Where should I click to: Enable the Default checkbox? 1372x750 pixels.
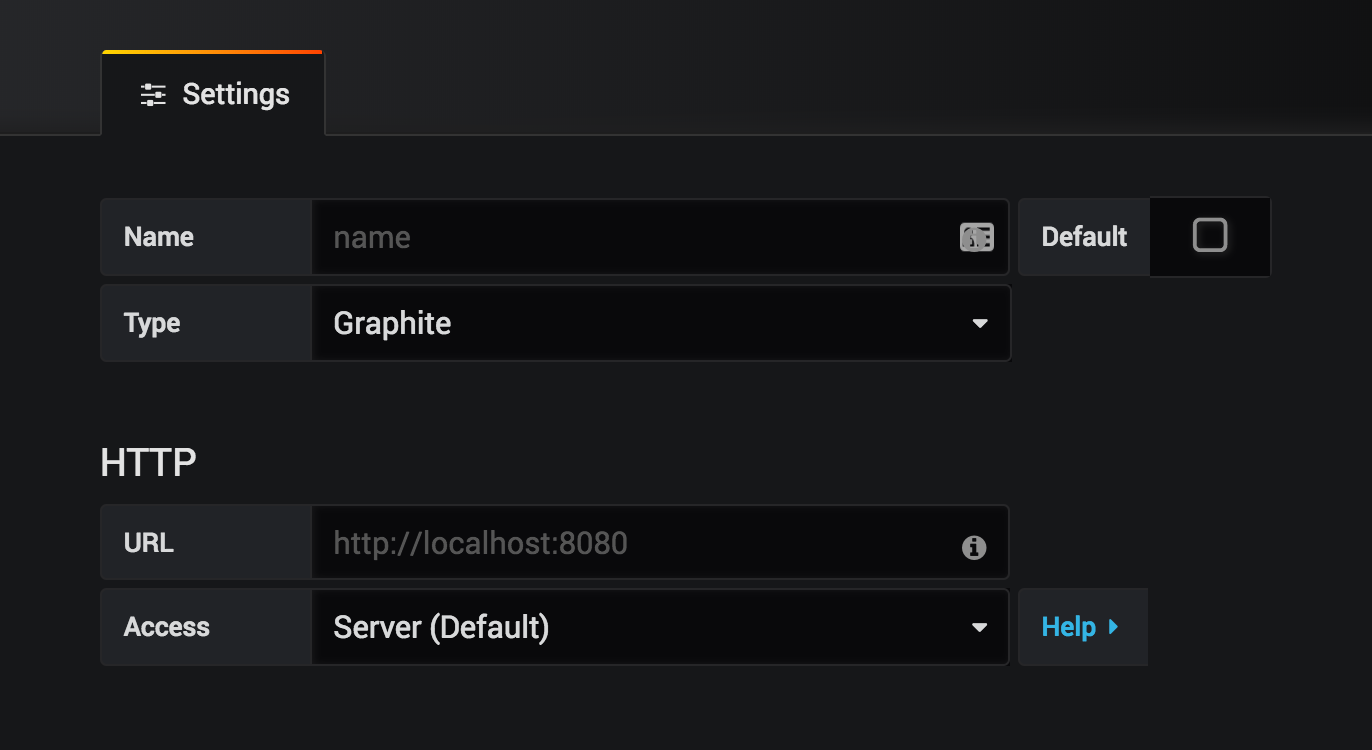click(1210, 235)
